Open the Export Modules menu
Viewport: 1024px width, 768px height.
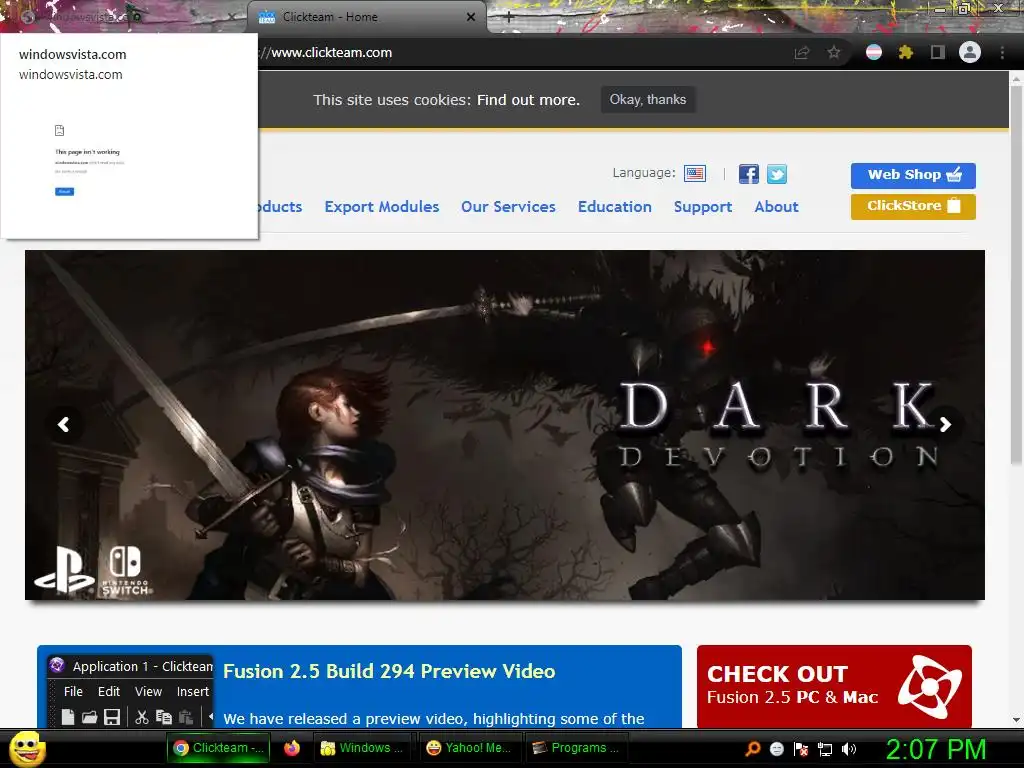click(381, 207)
